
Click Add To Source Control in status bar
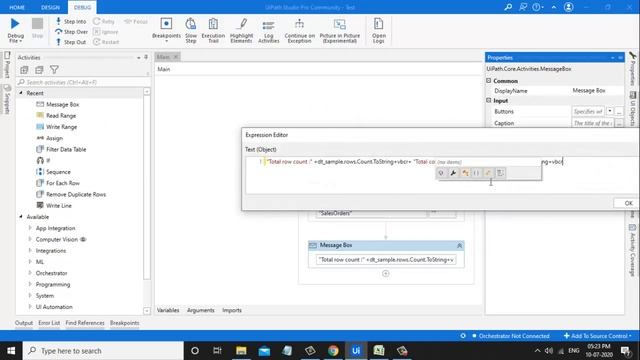tap(598, 336)
